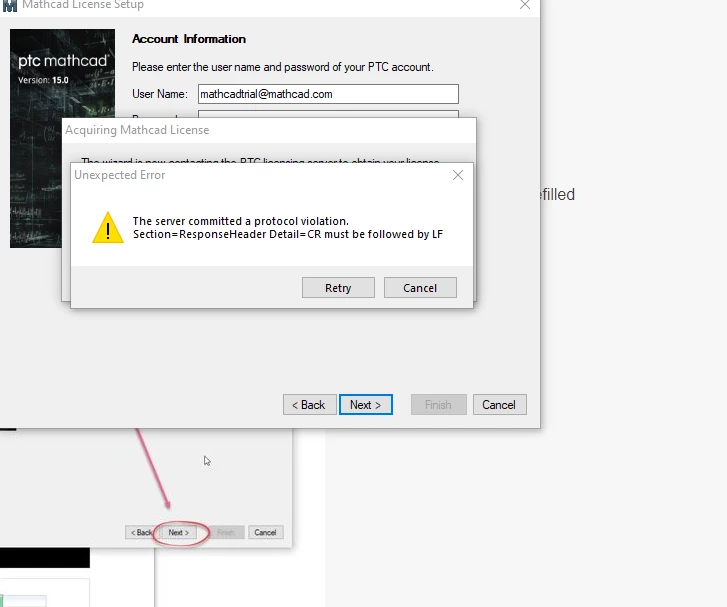Screen dimensions: 727x607
Task: Click Cancel at the bottom of License Setup wizard
Action: click(499, 405)
